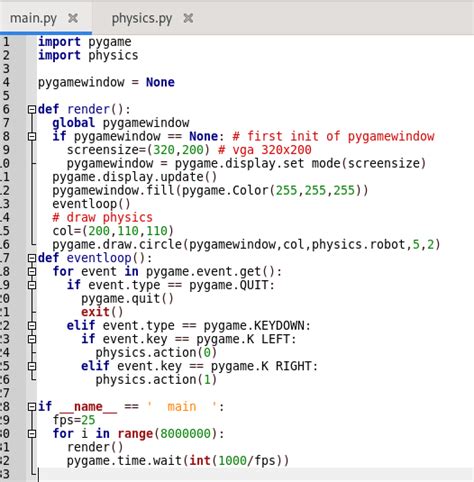This screenshot has height=482, width=474.
Task: Collapse the 'for event in pygame.event.get()' fold
Action: 32,272
